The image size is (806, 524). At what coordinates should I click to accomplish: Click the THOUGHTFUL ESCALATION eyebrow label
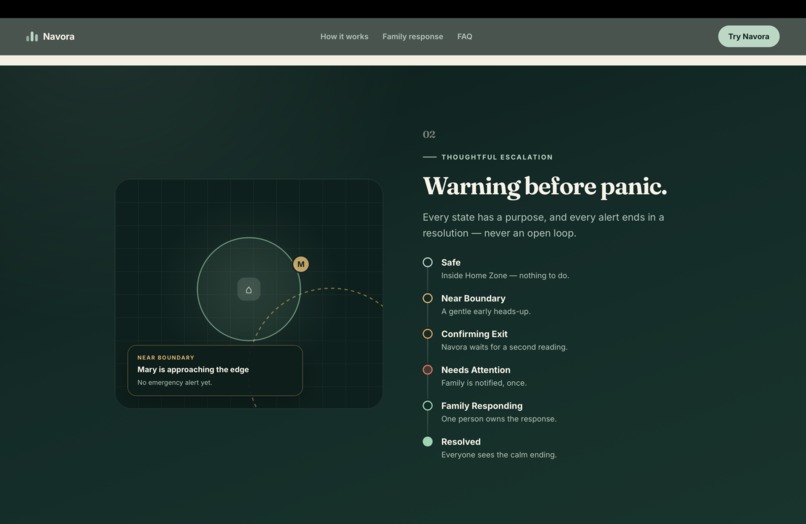click(497, 157)
